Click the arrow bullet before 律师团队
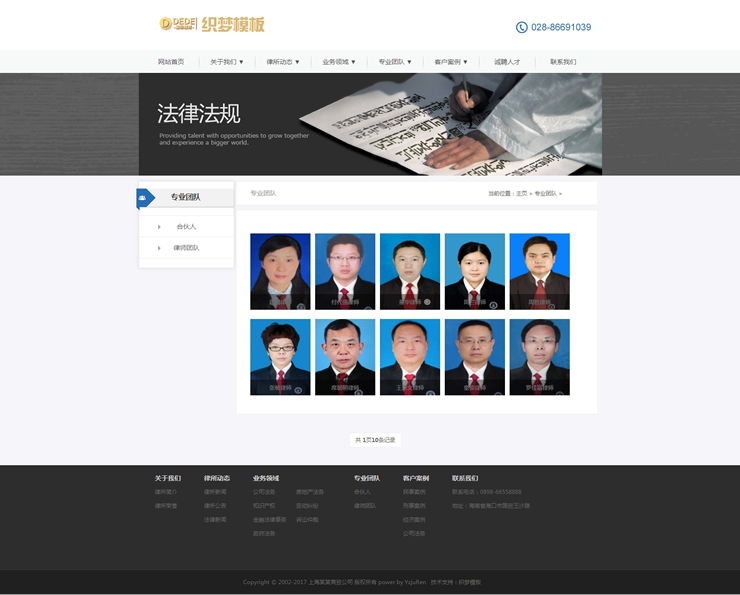This screenshot has height=595, width=740. pyautogui.click(x=158, y=248)
